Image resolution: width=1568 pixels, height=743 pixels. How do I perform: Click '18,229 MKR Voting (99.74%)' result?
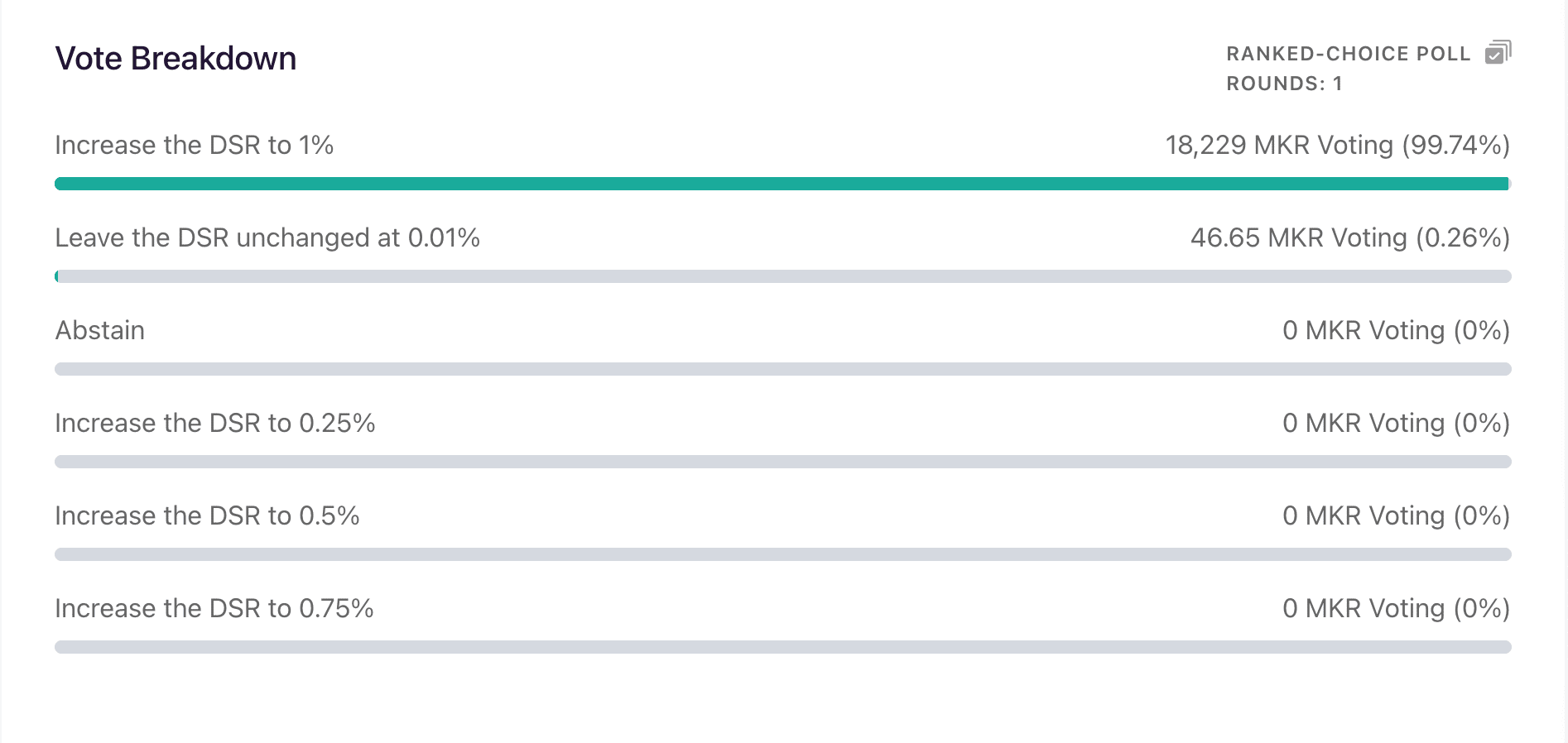point(1338,145)
